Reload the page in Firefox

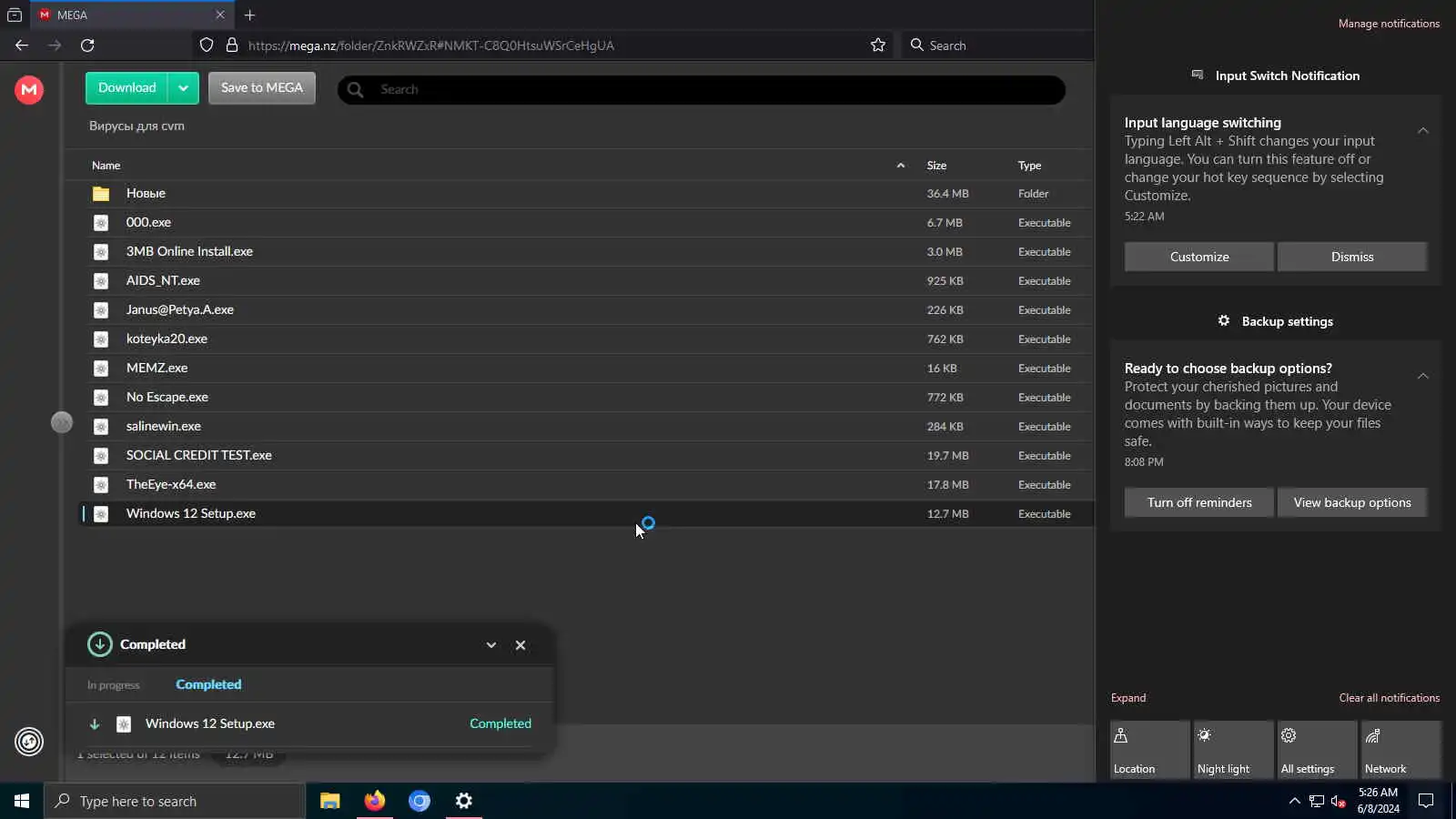pyautogui.click(x=87, y=45)
